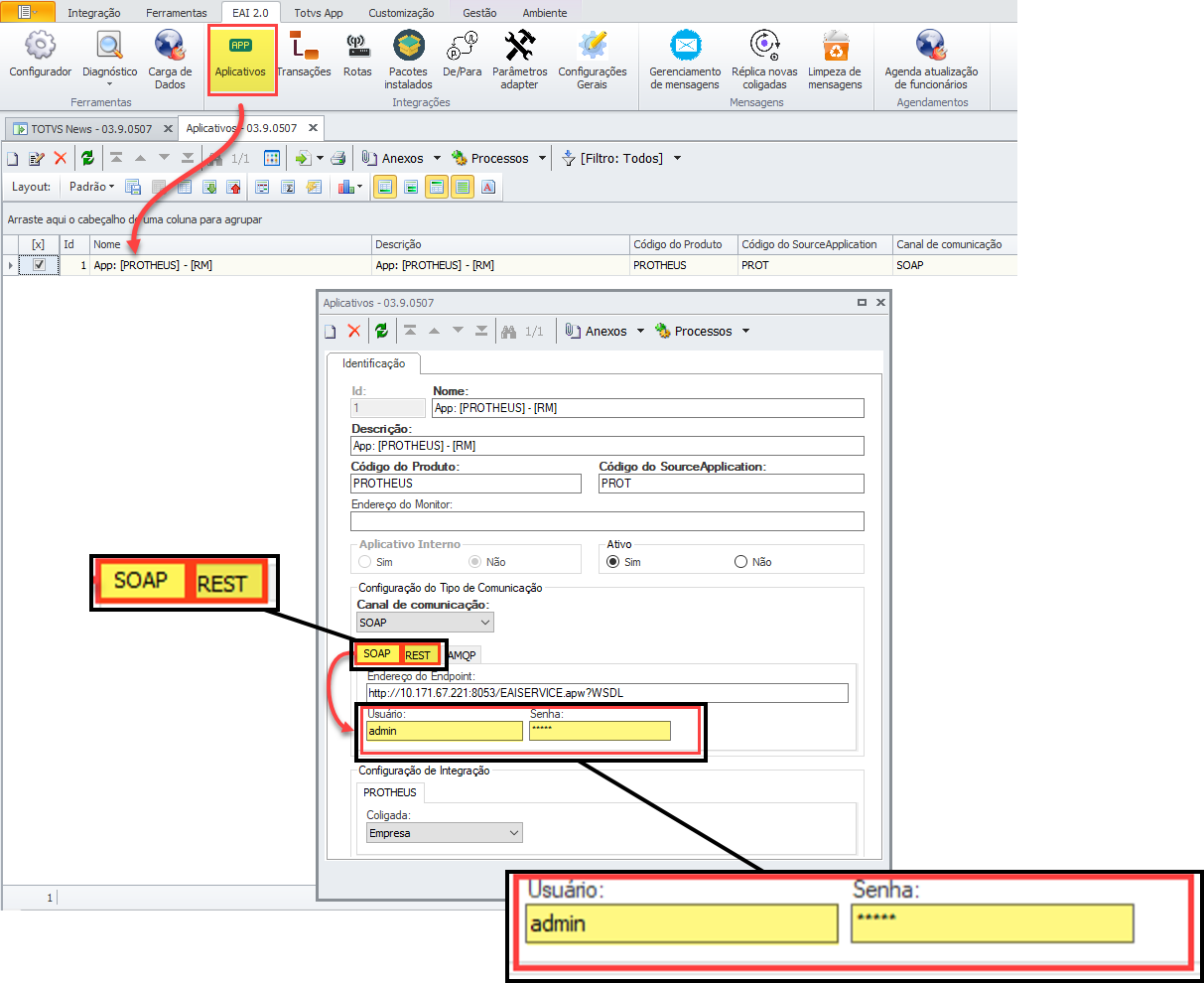Open the Diagnóstico ribbon tool
The width and height of the screenshot is (1204, 983).
point(109,59)
